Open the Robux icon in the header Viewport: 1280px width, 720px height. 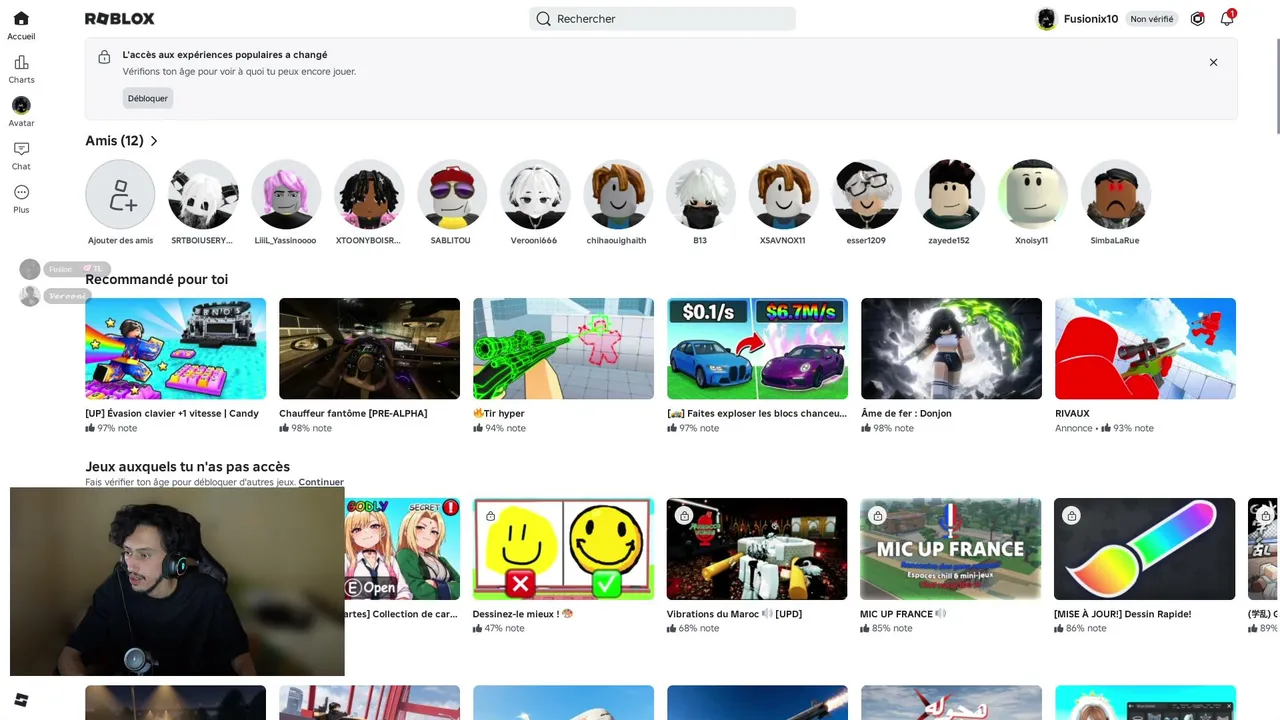tap(1197, 19)
